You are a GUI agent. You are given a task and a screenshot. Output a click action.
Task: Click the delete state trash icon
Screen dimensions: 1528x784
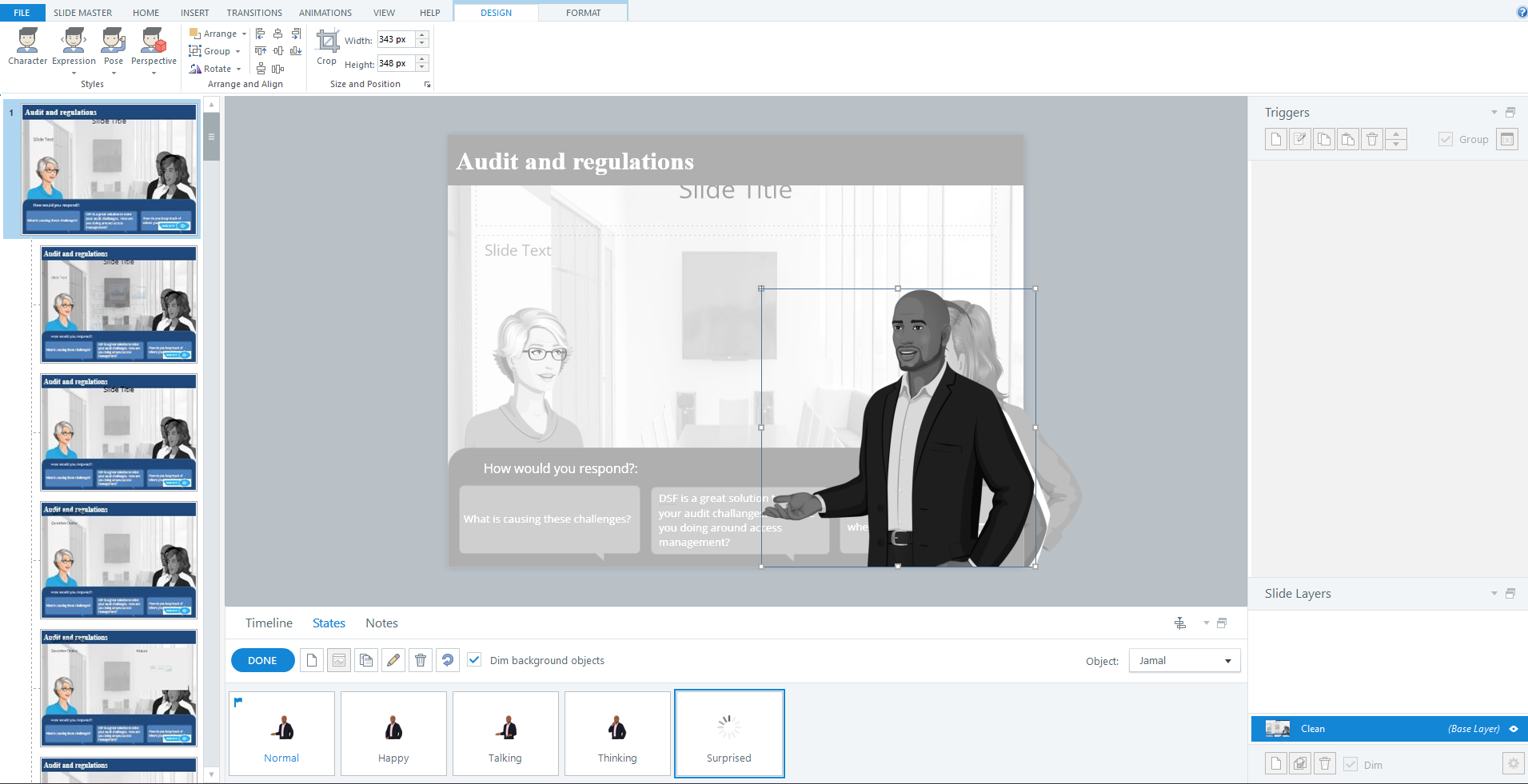[x=421, y=660]
